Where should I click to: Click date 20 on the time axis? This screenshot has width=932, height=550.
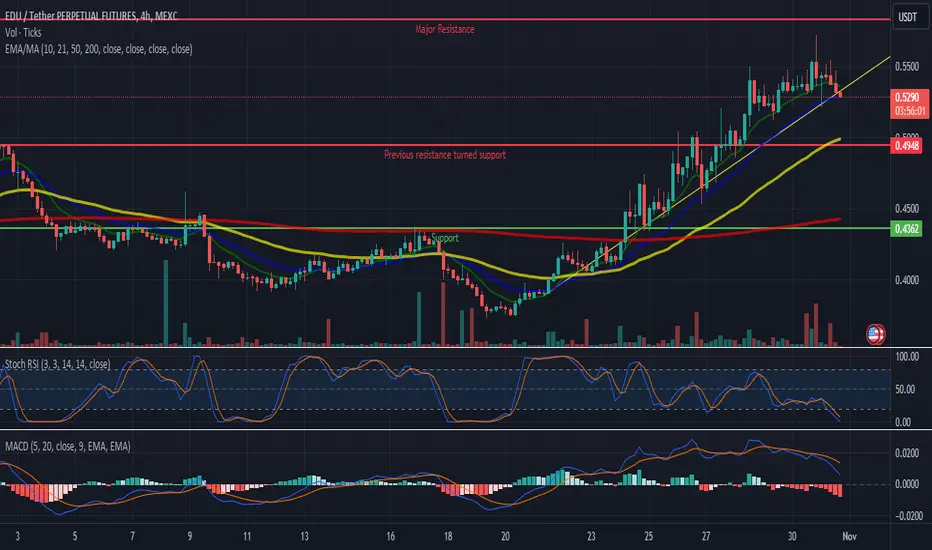point(505,536)
